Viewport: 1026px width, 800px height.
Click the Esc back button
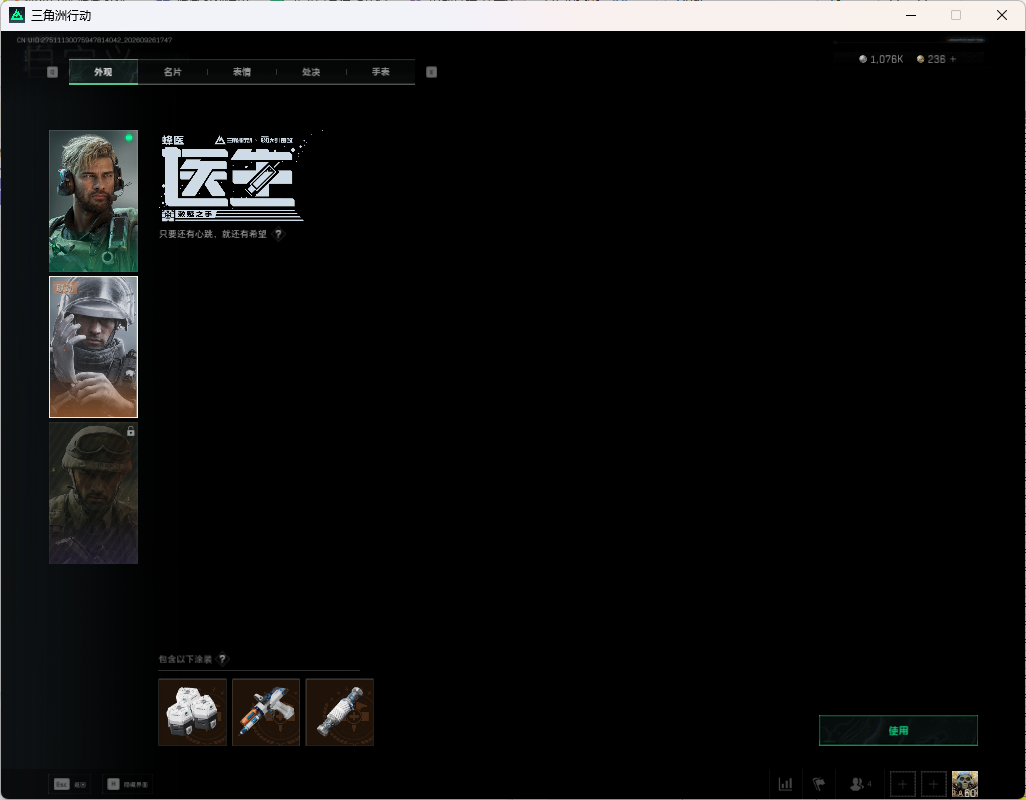click(x=69, y=784)
